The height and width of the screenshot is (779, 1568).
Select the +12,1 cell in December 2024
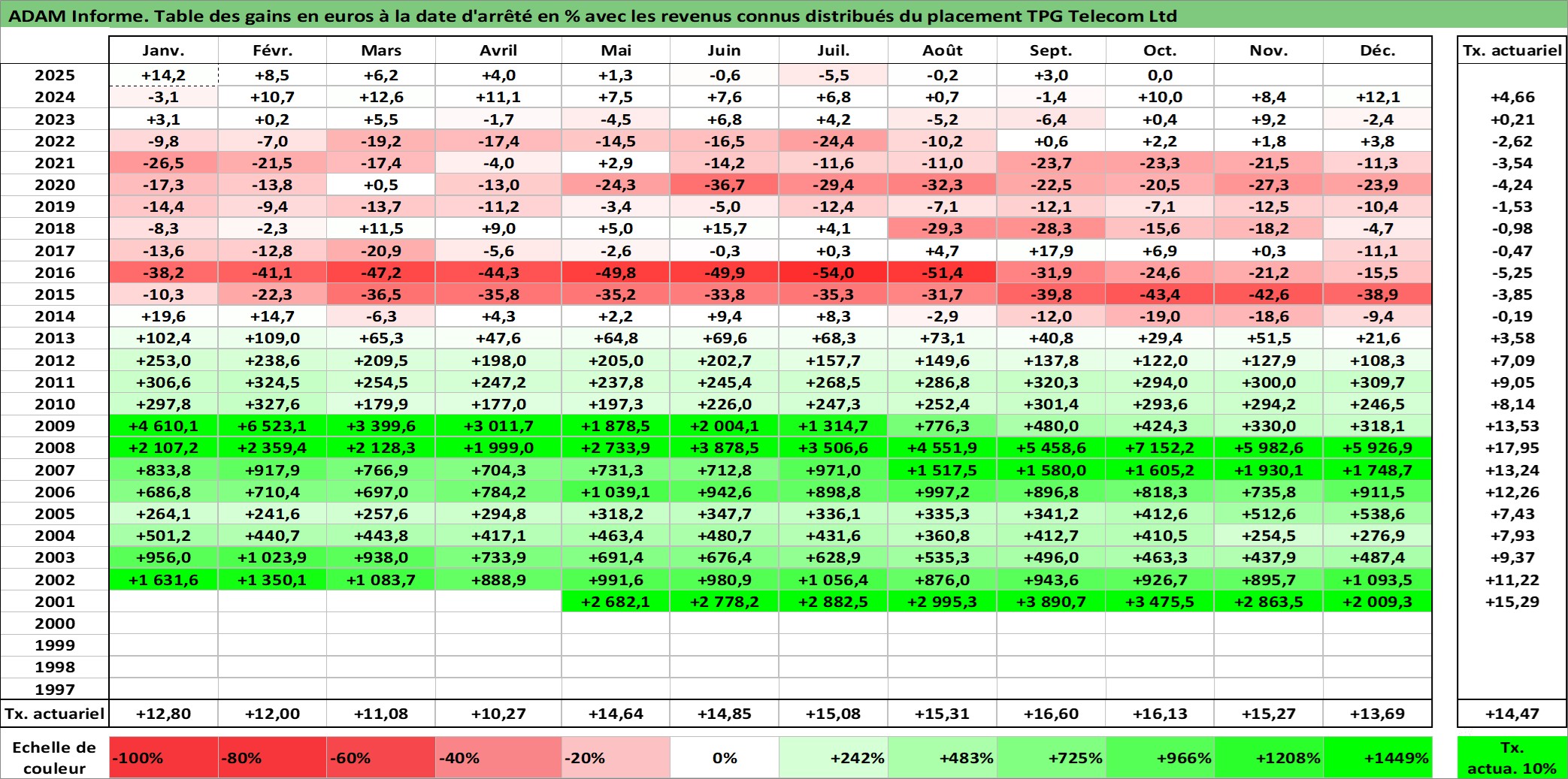1377,97
